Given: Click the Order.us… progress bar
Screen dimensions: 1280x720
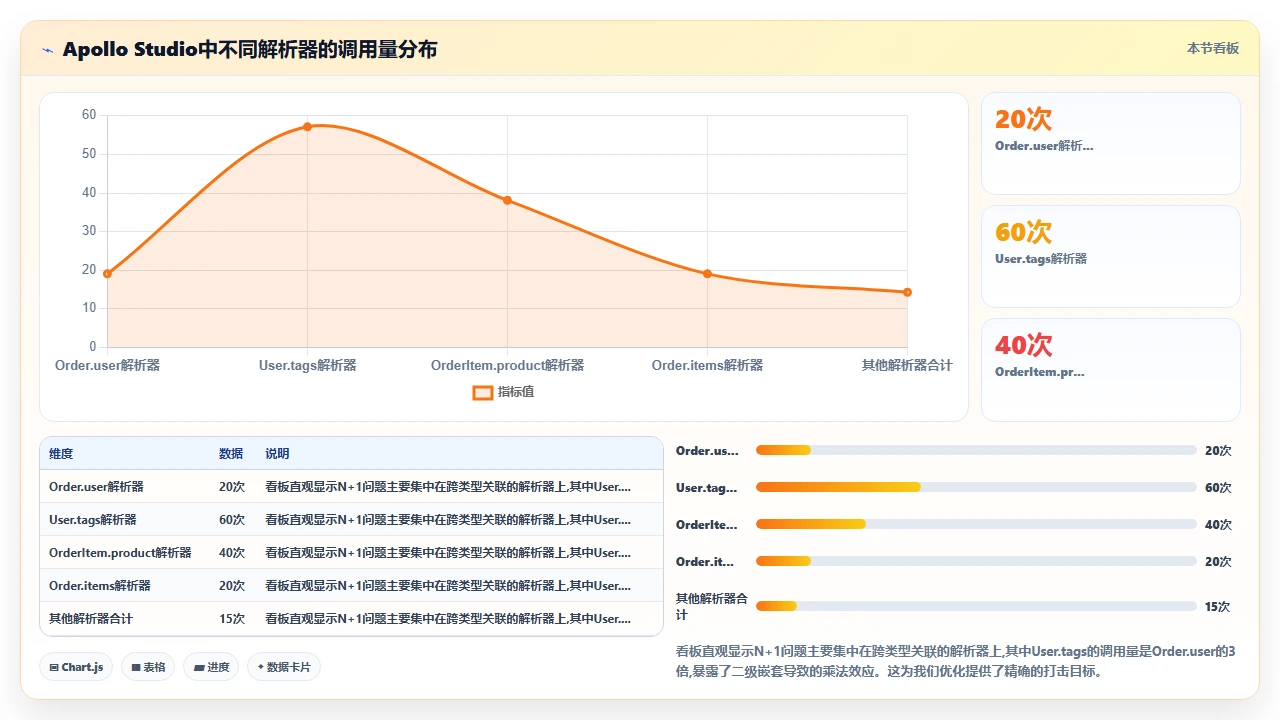Looking at the screenshot, I should tap(976, 450).
